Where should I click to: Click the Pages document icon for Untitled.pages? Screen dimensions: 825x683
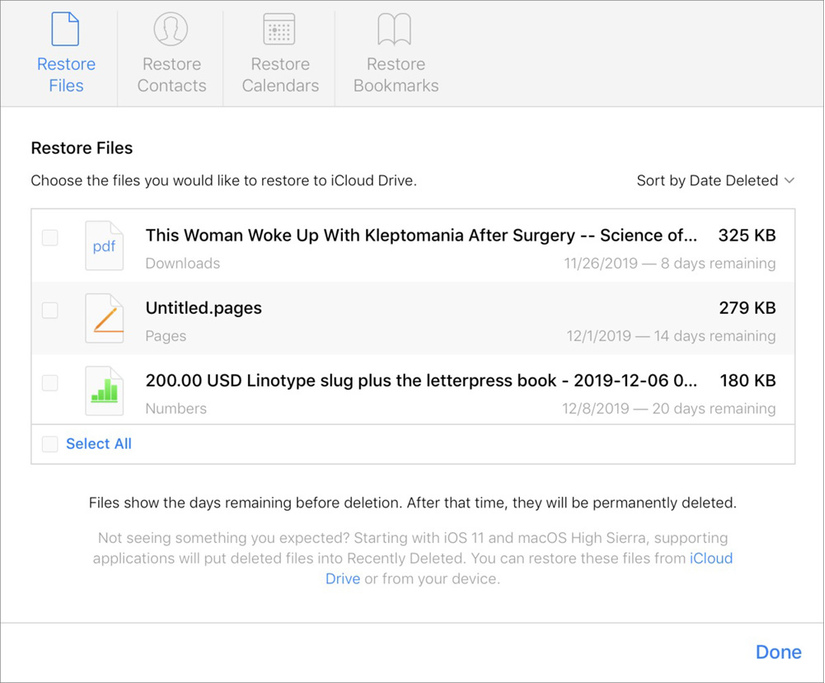point(104,318)
